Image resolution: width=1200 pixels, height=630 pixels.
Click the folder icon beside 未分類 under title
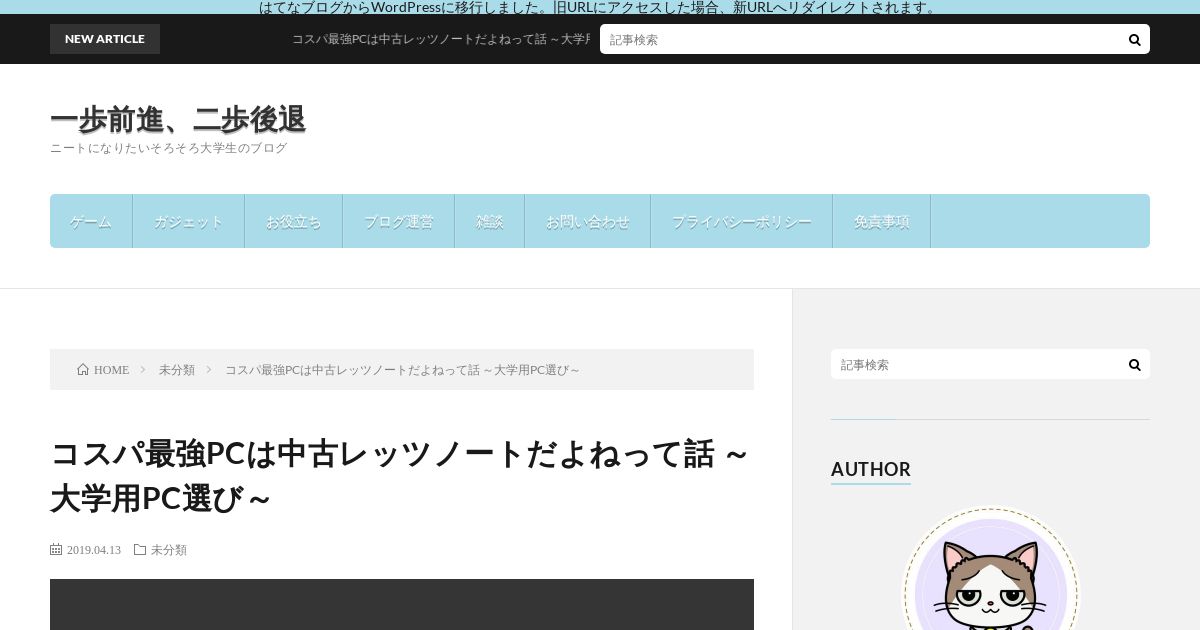tap(140, 549)
